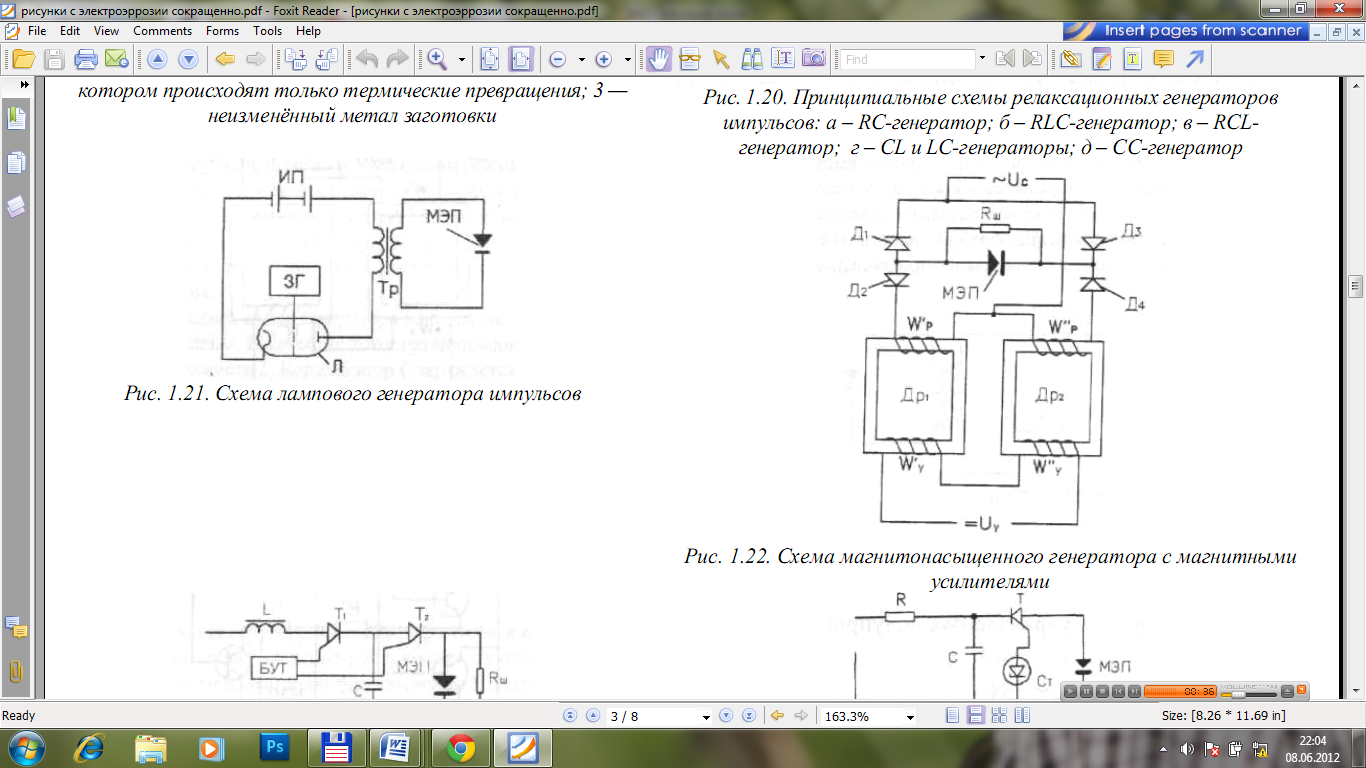Select the Hand tool

[658, 59]
